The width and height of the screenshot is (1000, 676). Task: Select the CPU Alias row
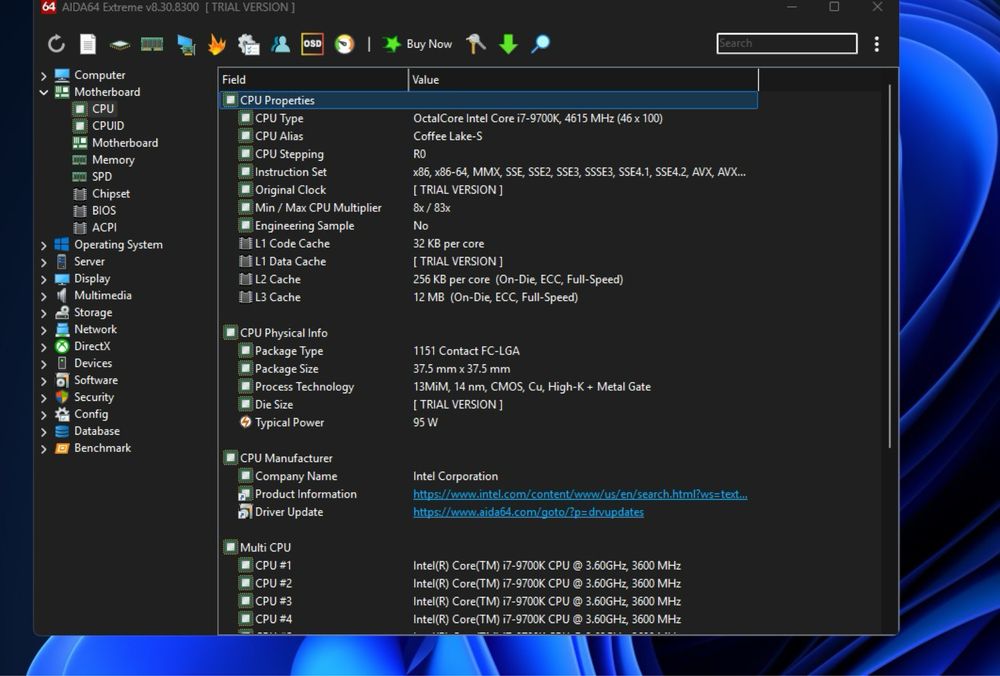(489, 136)
